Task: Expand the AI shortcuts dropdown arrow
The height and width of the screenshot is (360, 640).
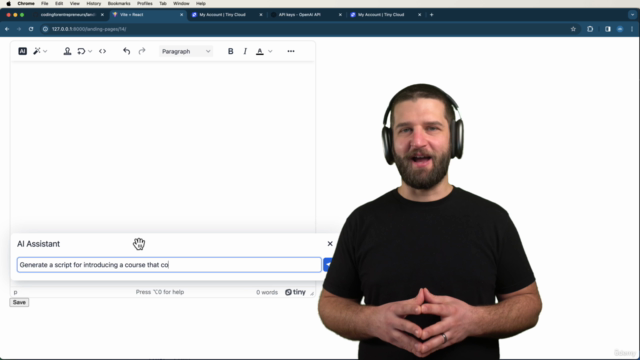Action: pyautogui.click(x=45, y=51)
